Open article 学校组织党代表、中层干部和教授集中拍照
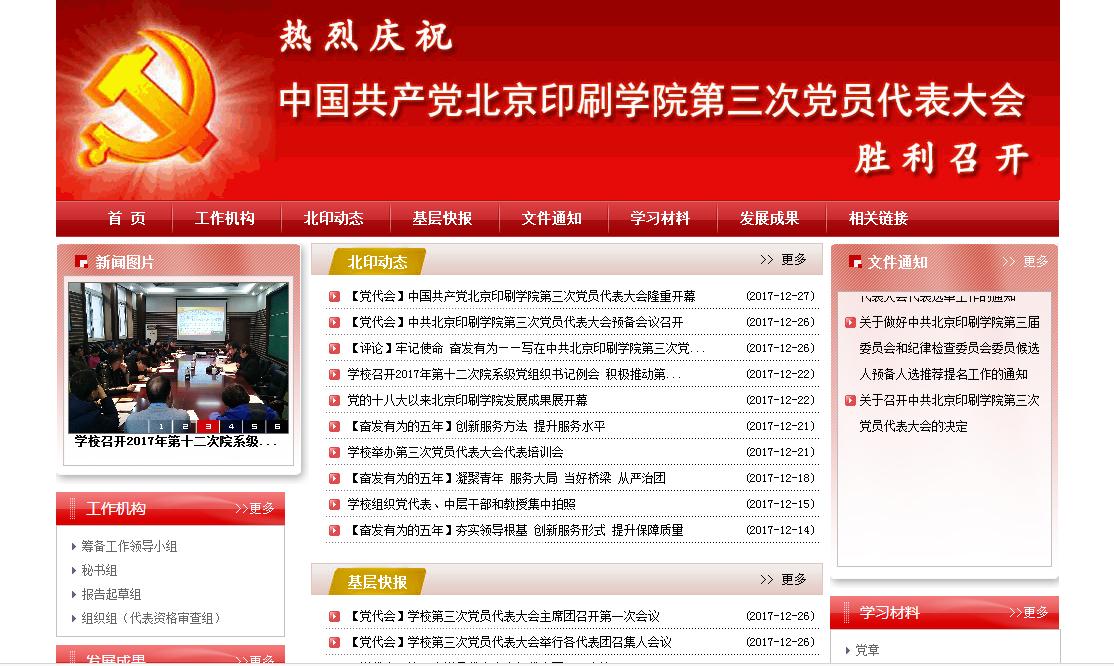Image resolution: width=1114 pixels, height=666 pixels. tap(462, 504)
